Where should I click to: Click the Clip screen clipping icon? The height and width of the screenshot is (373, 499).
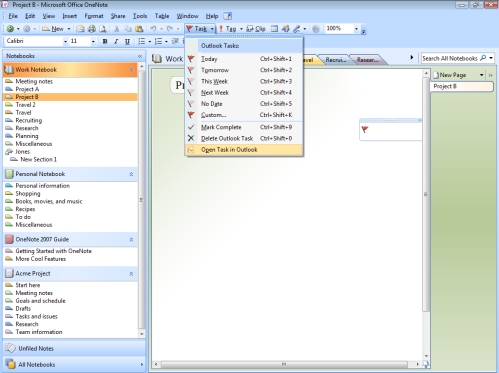pyautogui.click(x=256, y=29)
